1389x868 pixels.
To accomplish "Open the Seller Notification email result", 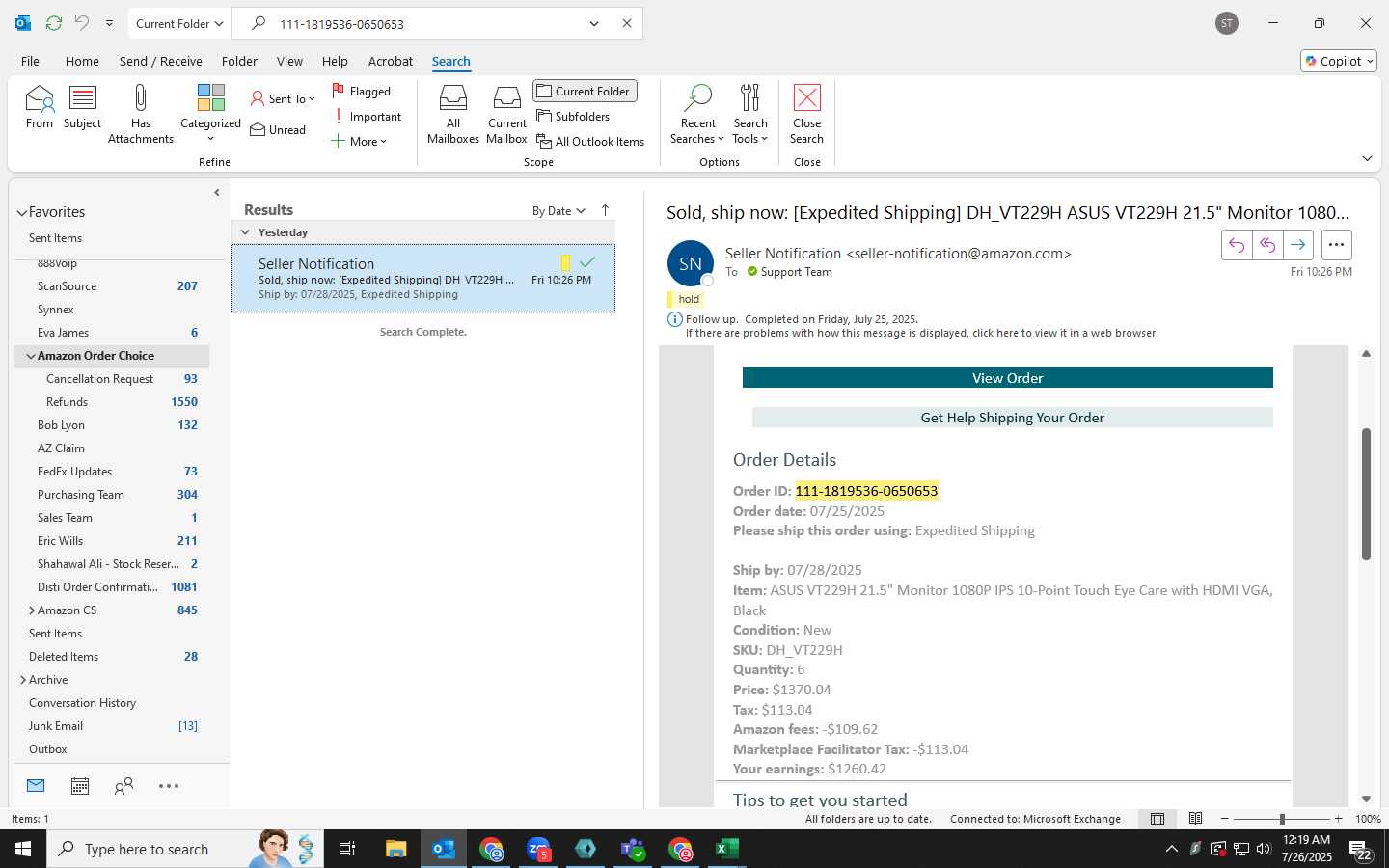I will click(423, 278).
